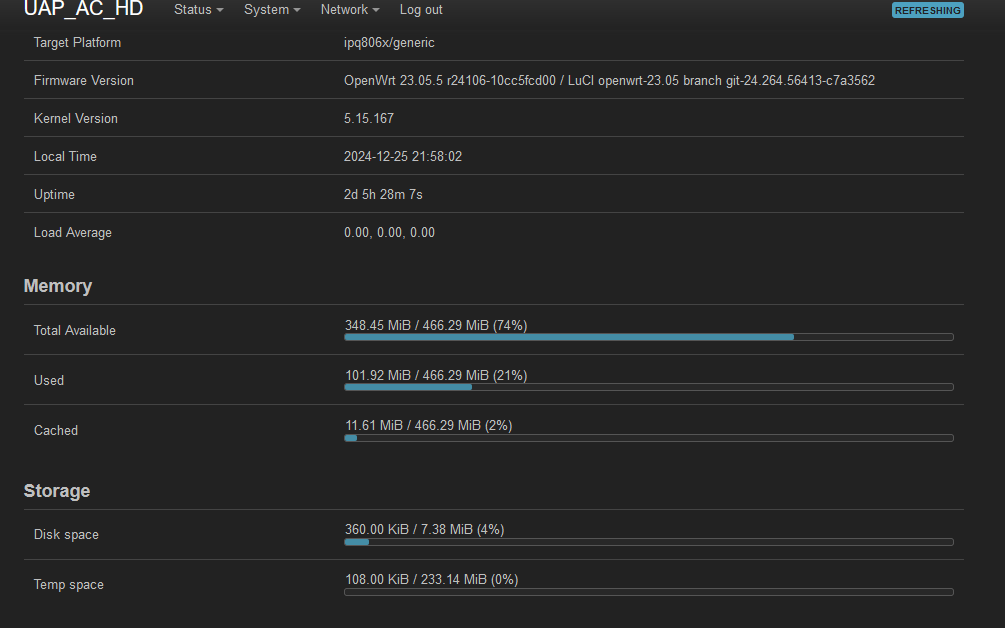Click the Total Available memory progress bar
The image size is (1005, 628).
[649, 337]
